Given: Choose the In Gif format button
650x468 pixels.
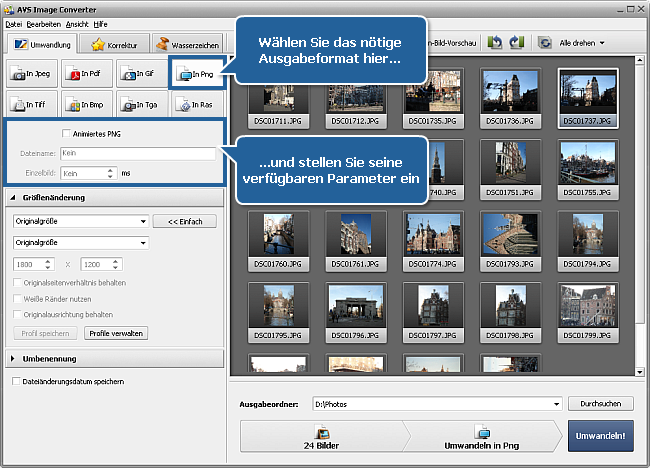Looking at the screenshot, I should pyautogui.click(x=141, y=74).
